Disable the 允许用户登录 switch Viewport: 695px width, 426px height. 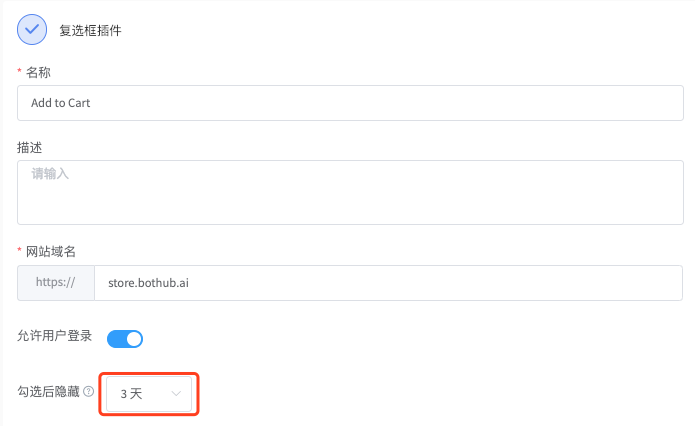click(125, 339)
